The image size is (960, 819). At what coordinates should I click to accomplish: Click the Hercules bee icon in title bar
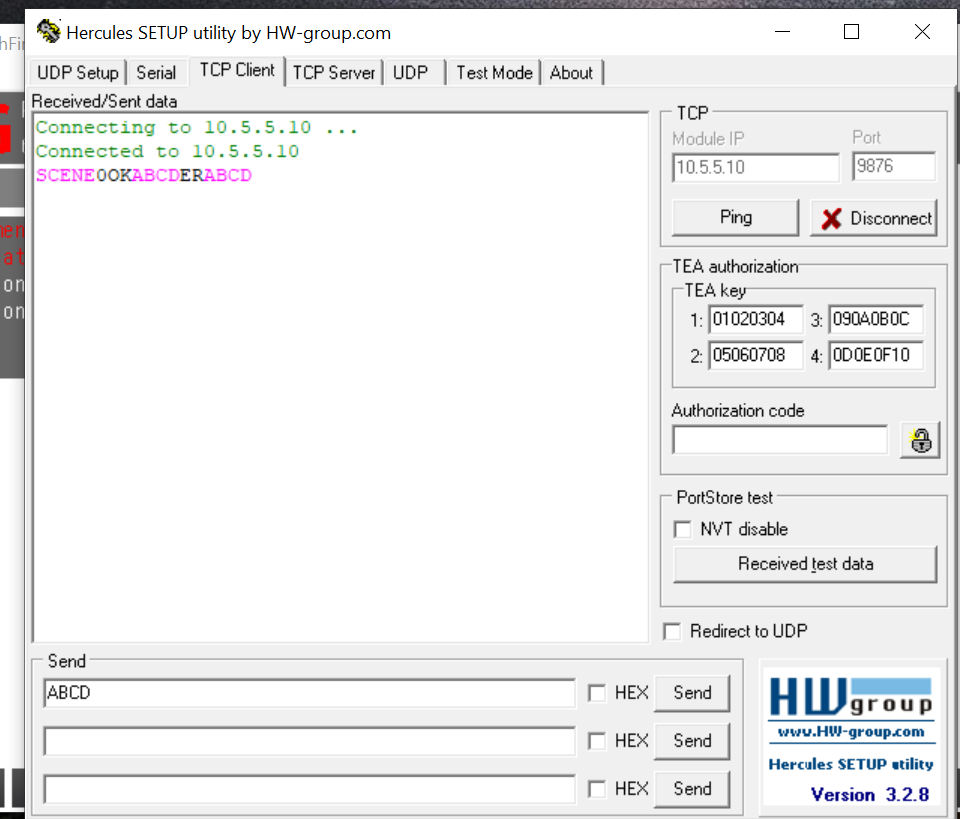[x=48, y=31]
